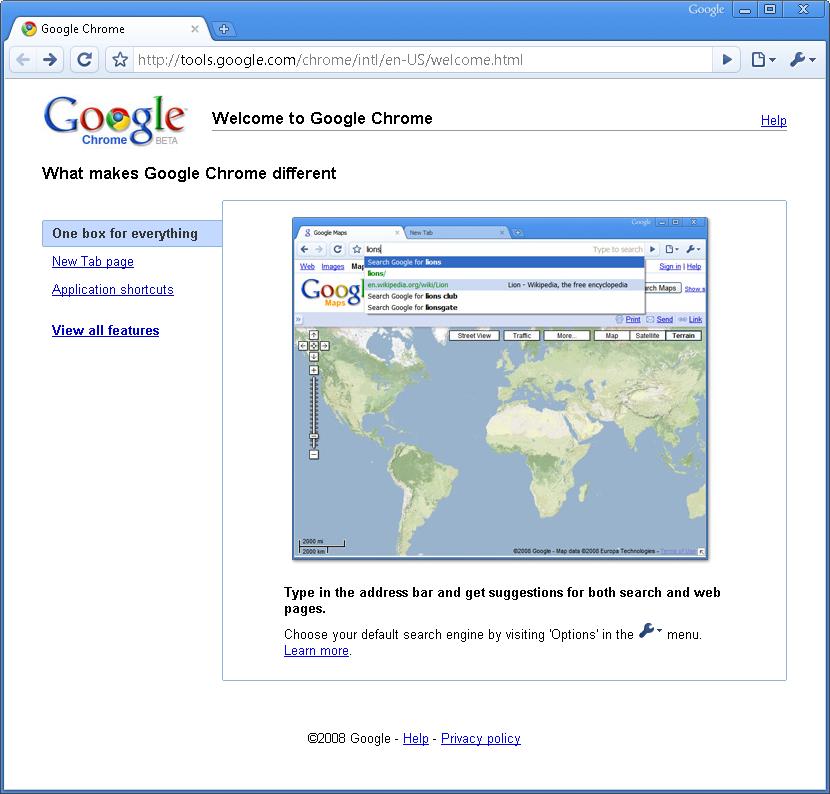
Task: Open a new tab with the plus button
Action: [x=224, y=28]
